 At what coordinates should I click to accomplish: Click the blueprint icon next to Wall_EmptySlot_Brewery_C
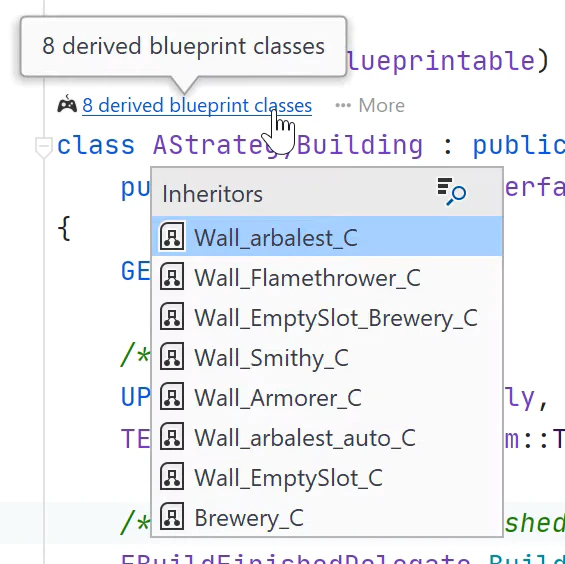click(172, 316)
